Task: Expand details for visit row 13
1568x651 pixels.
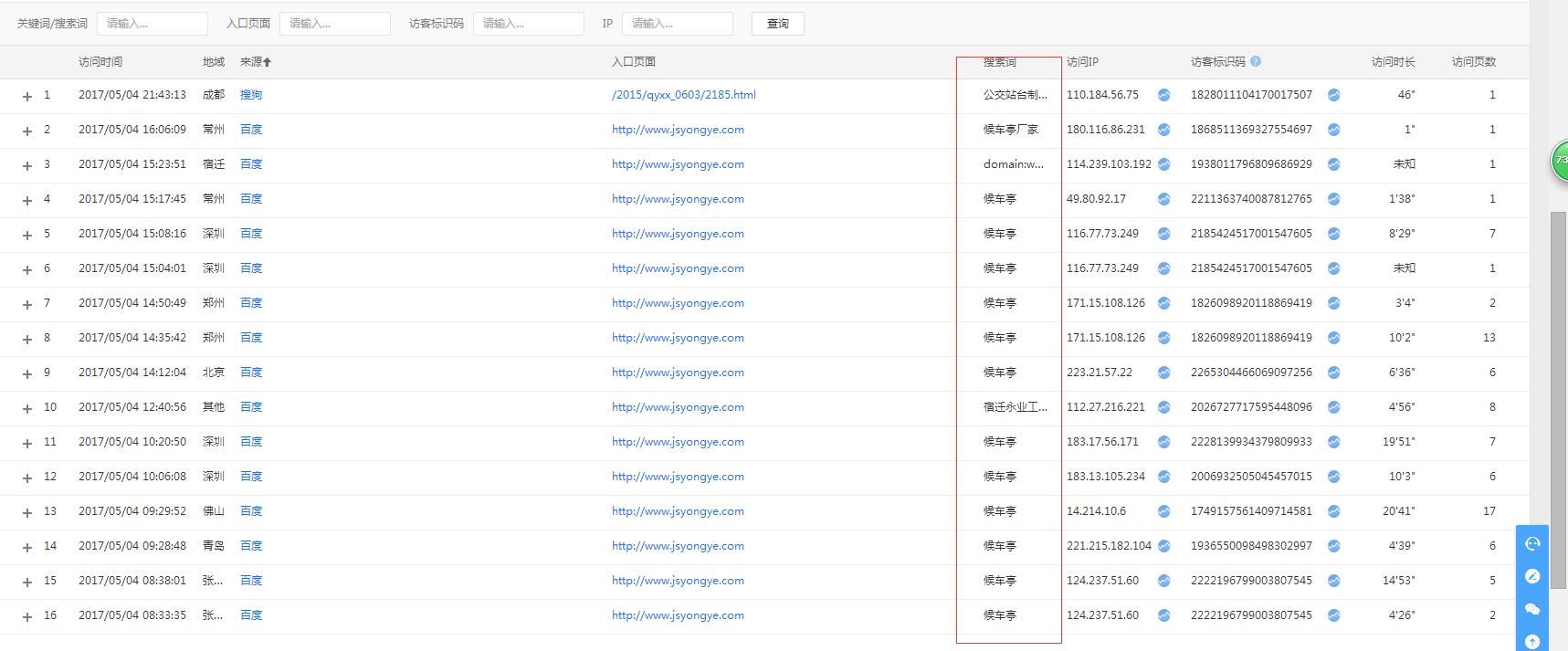Action: [27, 513]
